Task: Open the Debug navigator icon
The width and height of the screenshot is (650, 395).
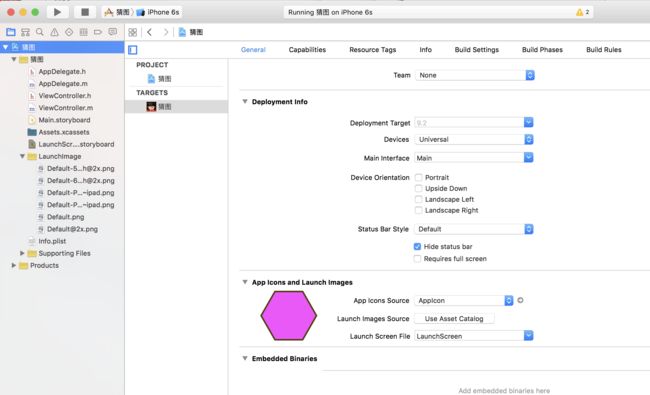Action: click(83, 32)
